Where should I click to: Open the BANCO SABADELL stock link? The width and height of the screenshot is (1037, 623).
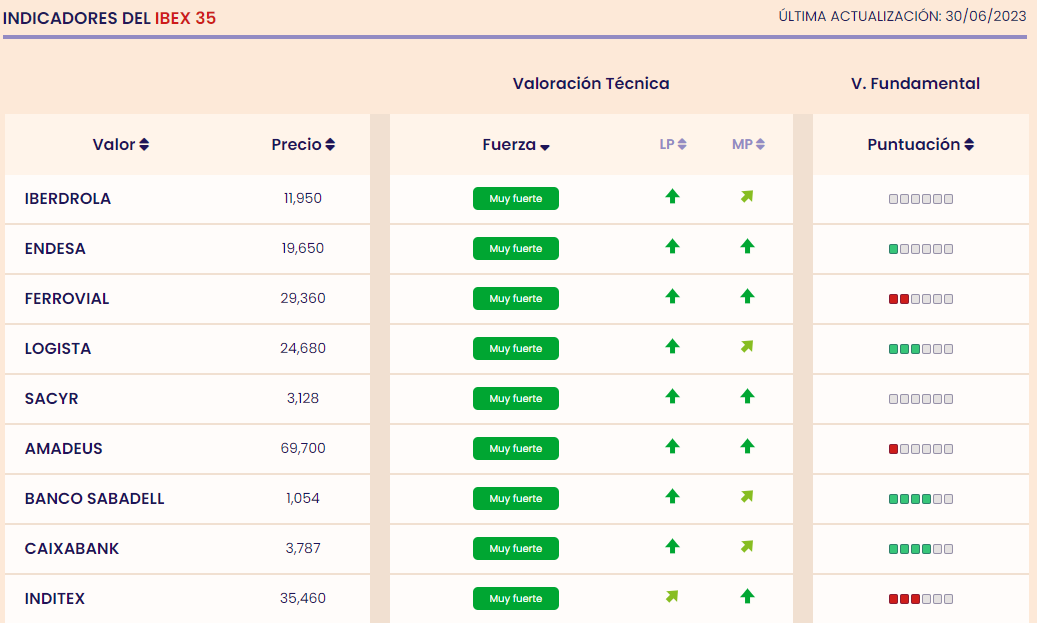click(x=95, y=499)
